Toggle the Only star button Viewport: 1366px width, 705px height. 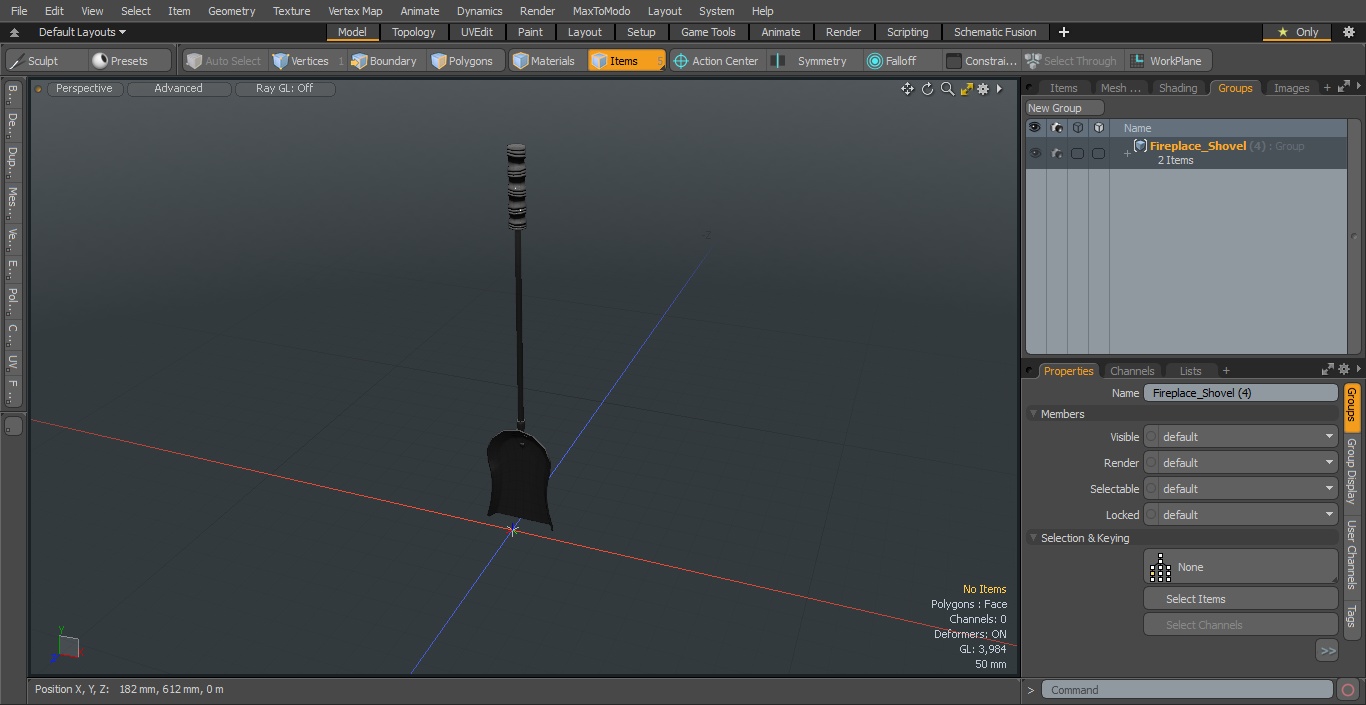click(x=1298, y=32)
